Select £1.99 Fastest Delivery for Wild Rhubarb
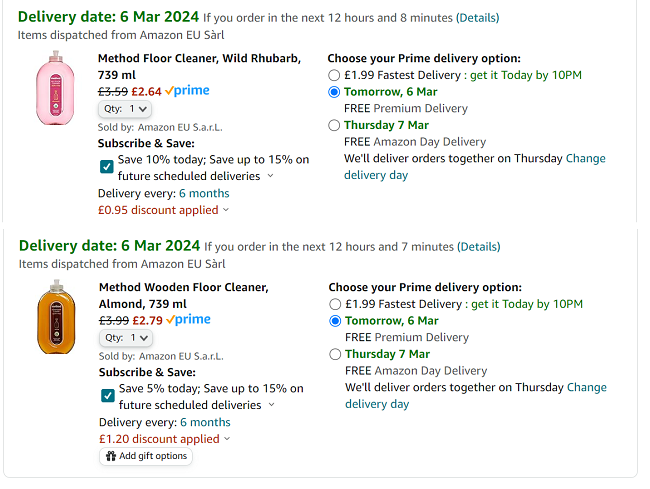The width and height of the screenshot is (650, 489). coord(334,75)
